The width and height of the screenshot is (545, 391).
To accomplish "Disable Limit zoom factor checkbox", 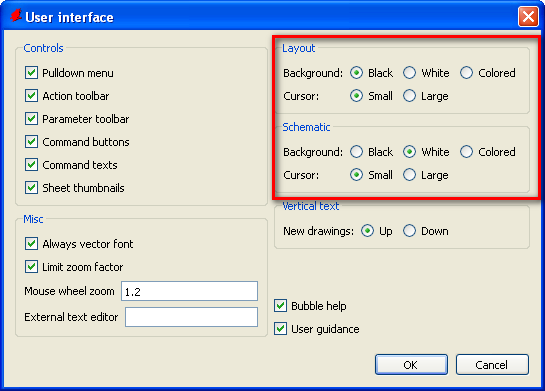I will [x=31, y=267].
